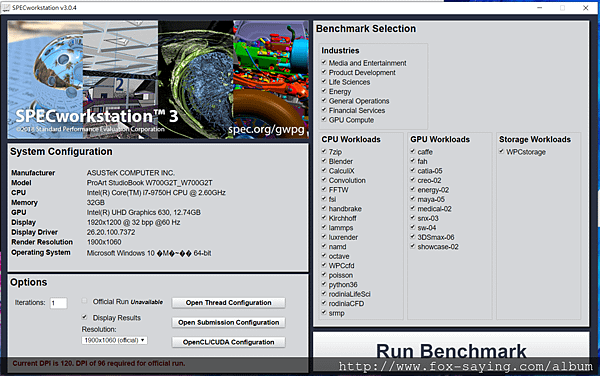Uncheck the GPU Compute industry
Viewport: 600px width, 376px height.
coord(324,119)
